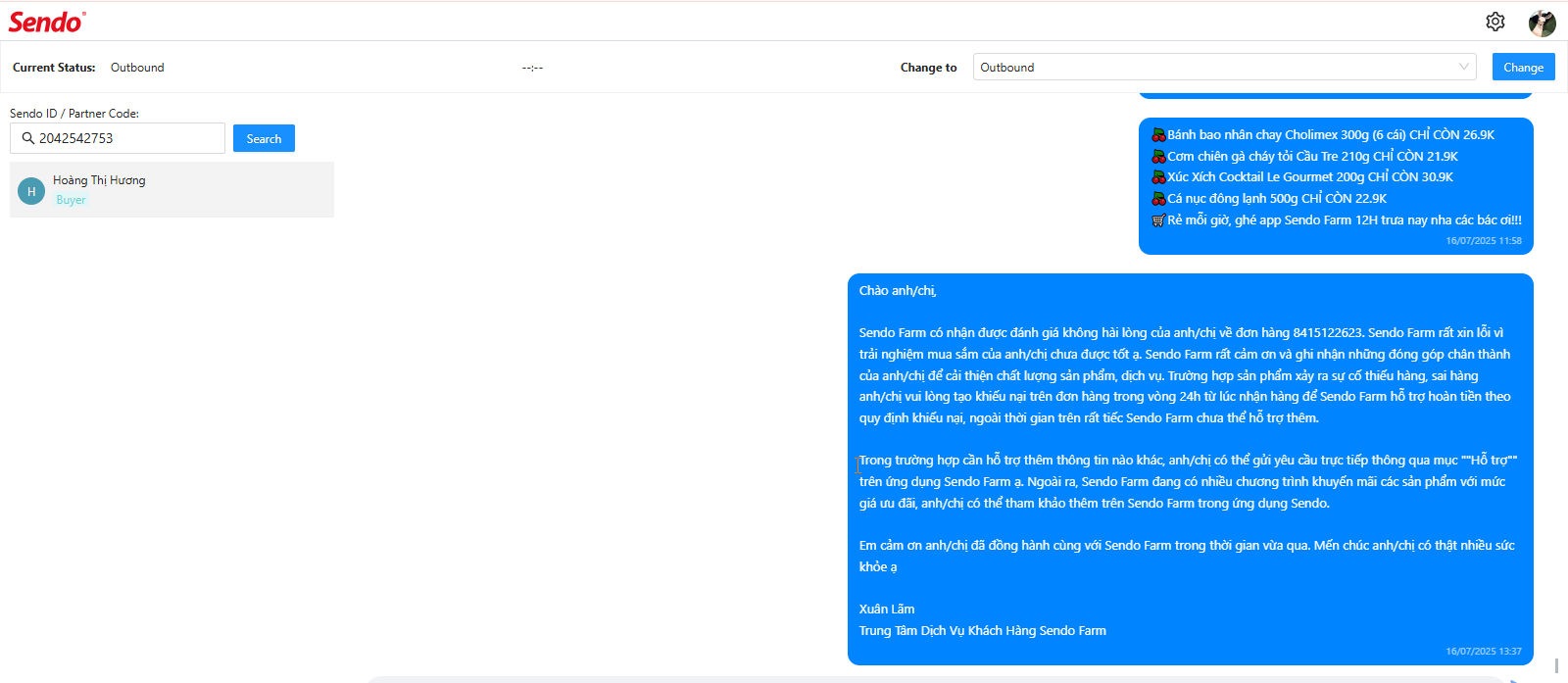Open the Hoàng Thị Hương conversation

click(x=171, y=189)
